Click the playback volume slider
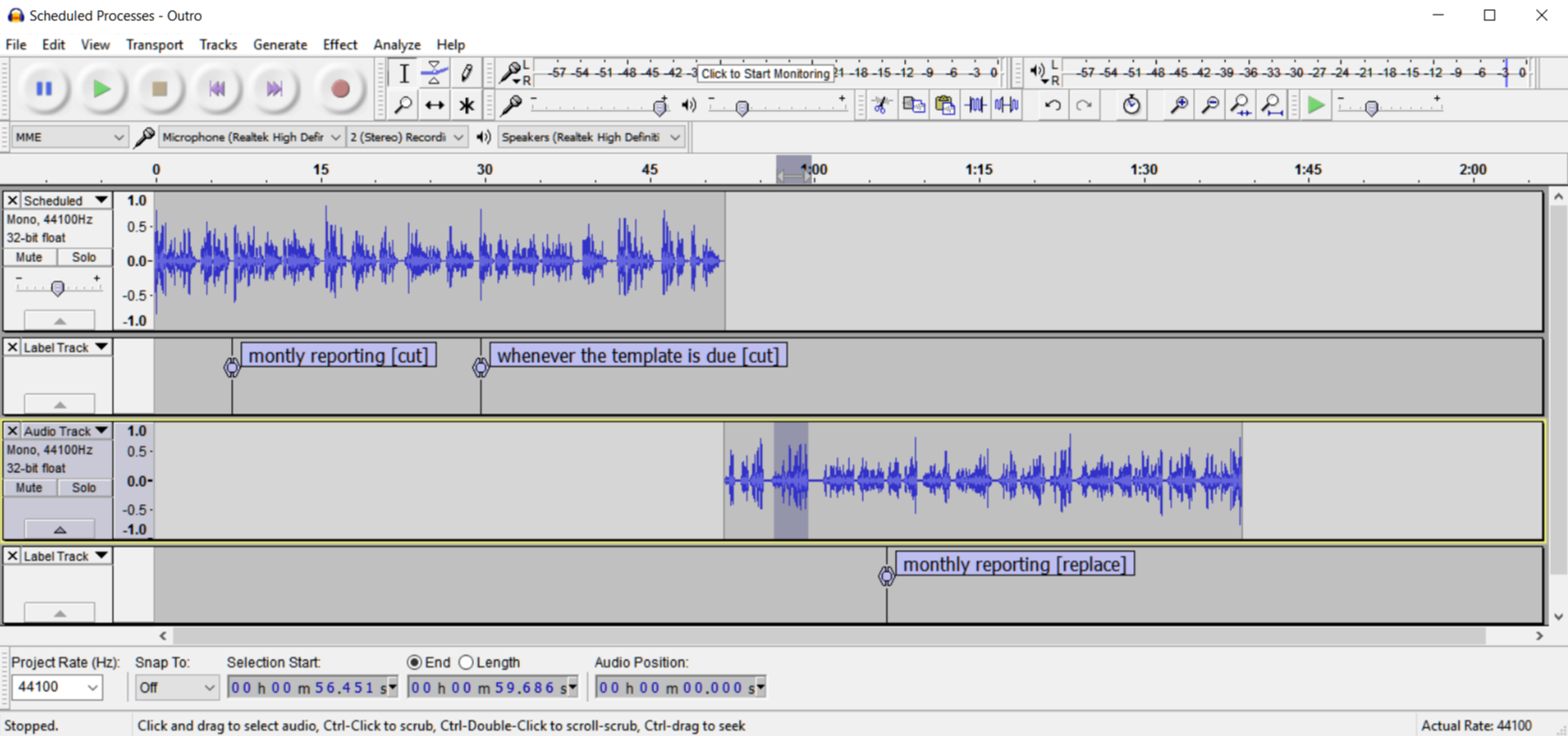 coord(778,105)
